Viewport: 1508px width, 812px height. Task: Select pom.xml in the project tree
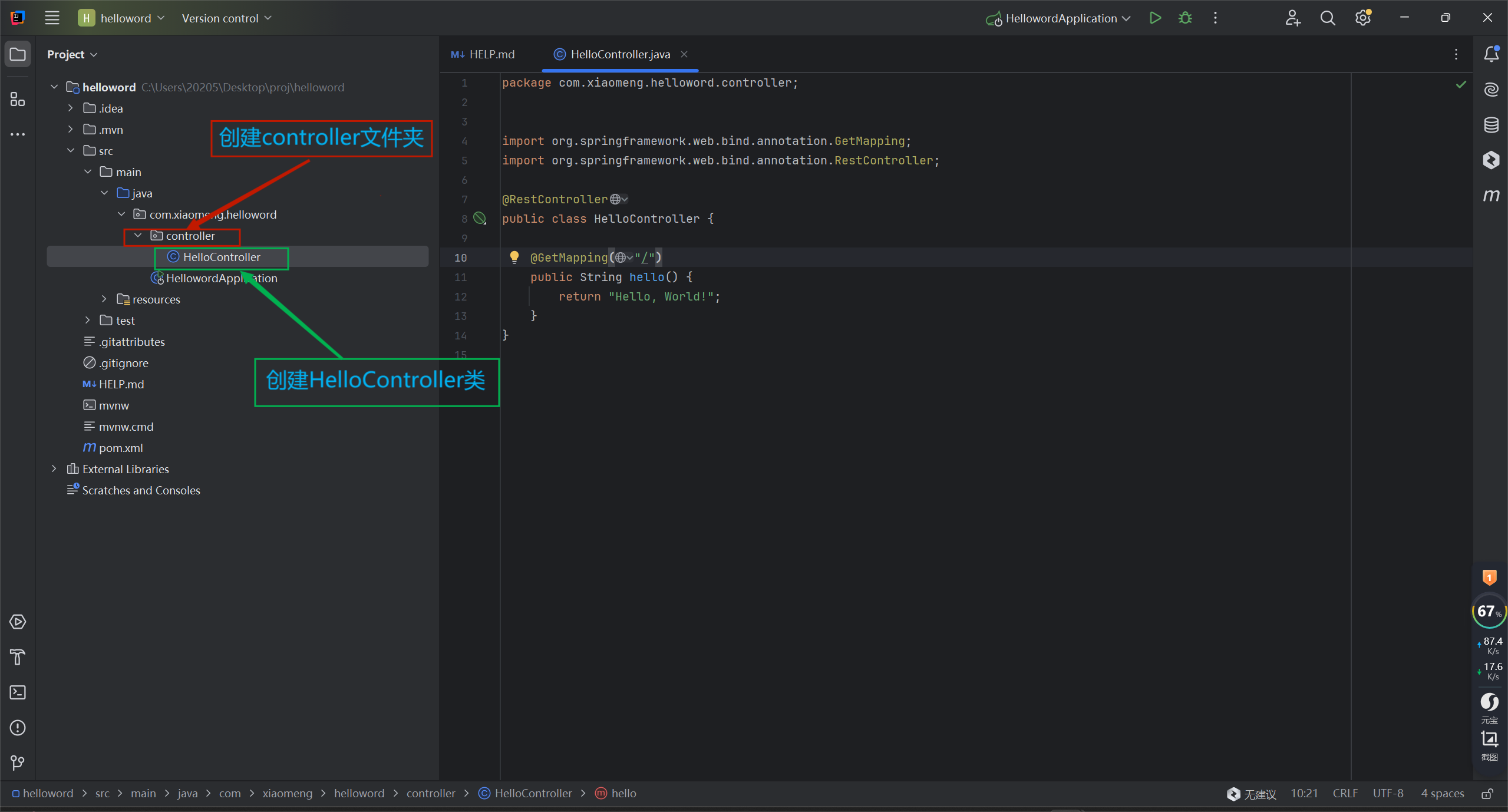[x=121, y=448]
